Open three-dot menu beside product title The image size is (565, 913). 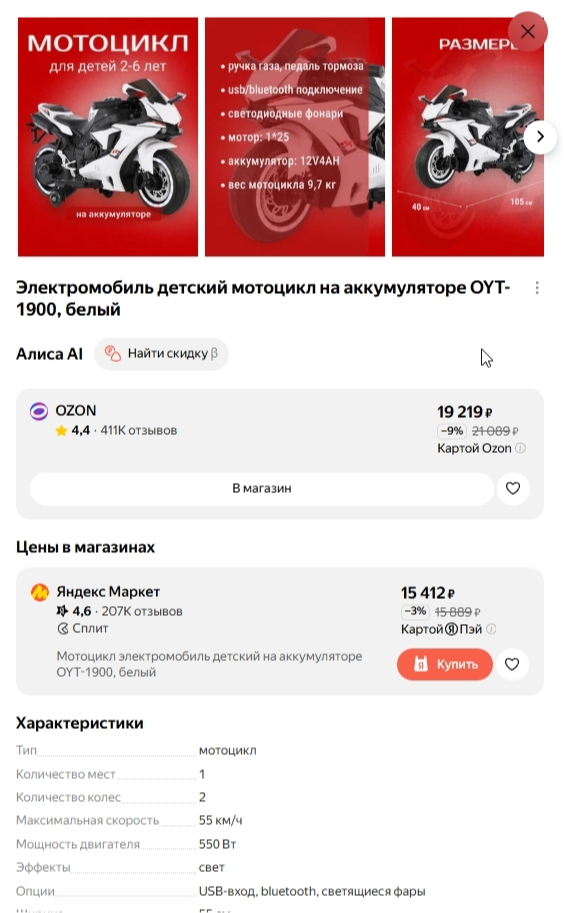click(537, 288)
